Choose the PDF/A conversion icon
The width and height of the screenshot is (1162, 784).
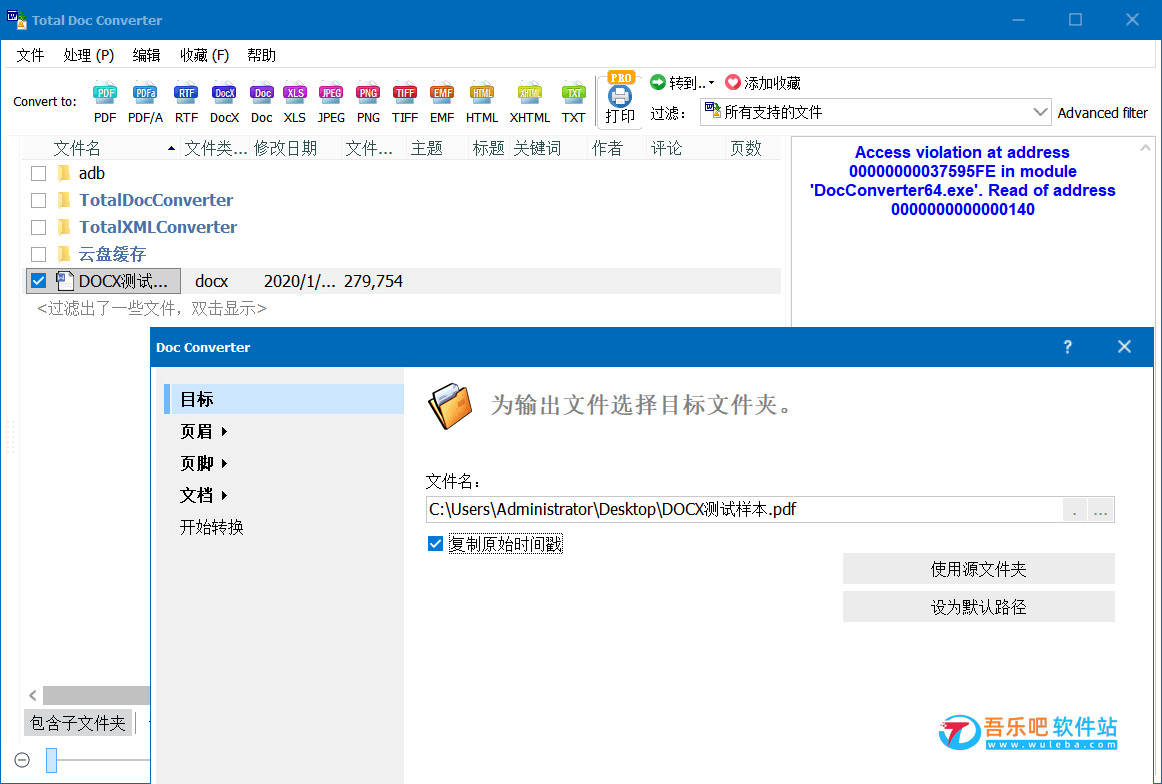click(145, 102)
